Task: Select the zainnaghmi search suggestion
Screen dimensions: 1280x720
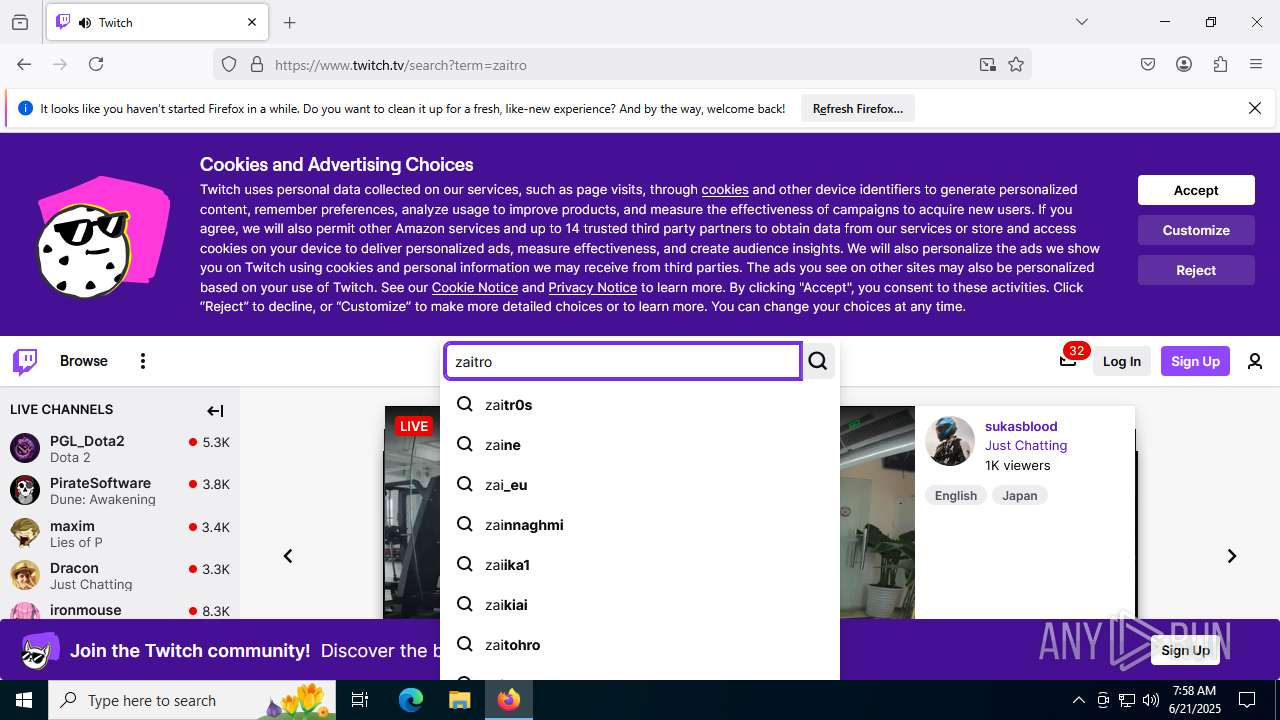Action: (x=640, y=525)
